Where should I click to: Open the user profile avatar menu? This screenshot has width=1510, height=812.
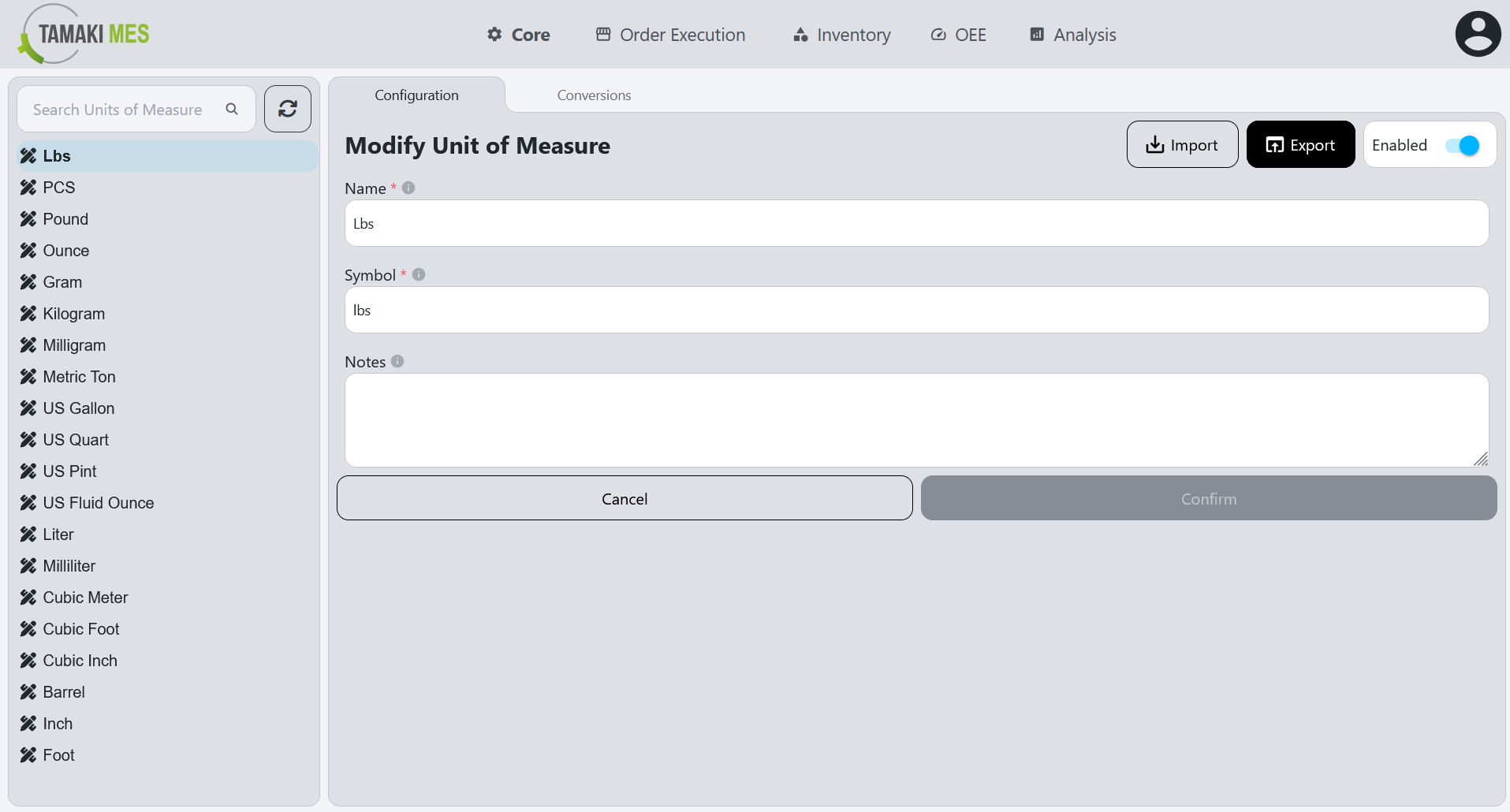tap(1478, 33)
